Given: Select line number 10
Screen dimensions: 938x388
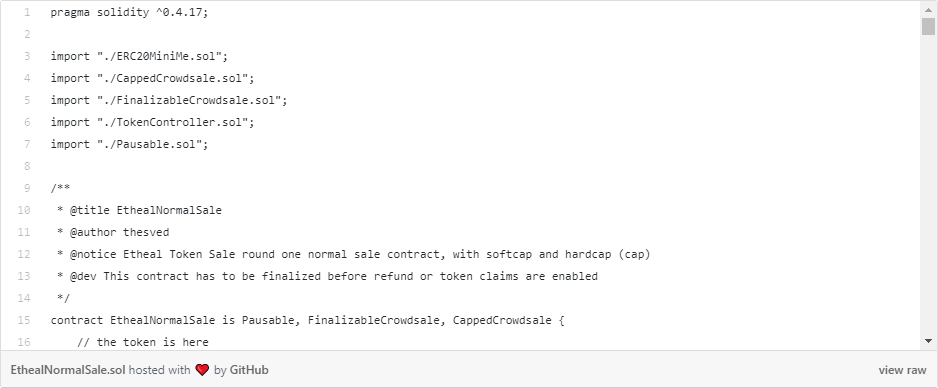Looking at the screenshot, I should pyautogui.click(x=24, y=210).
